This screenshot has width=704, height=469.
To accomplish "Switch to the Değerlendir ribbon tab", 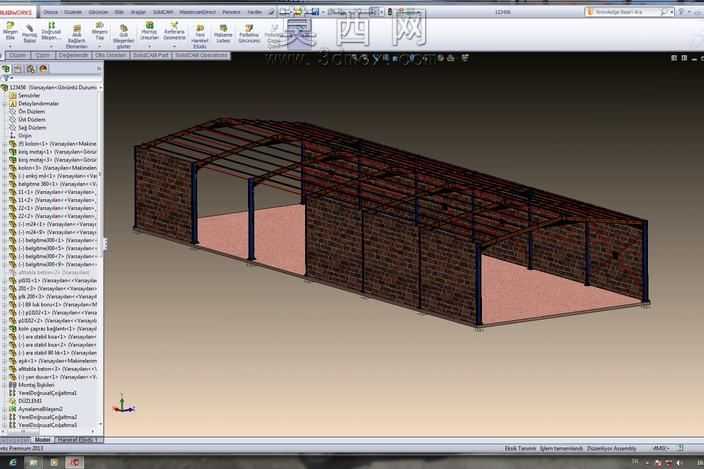I will [x=74, y=55].
